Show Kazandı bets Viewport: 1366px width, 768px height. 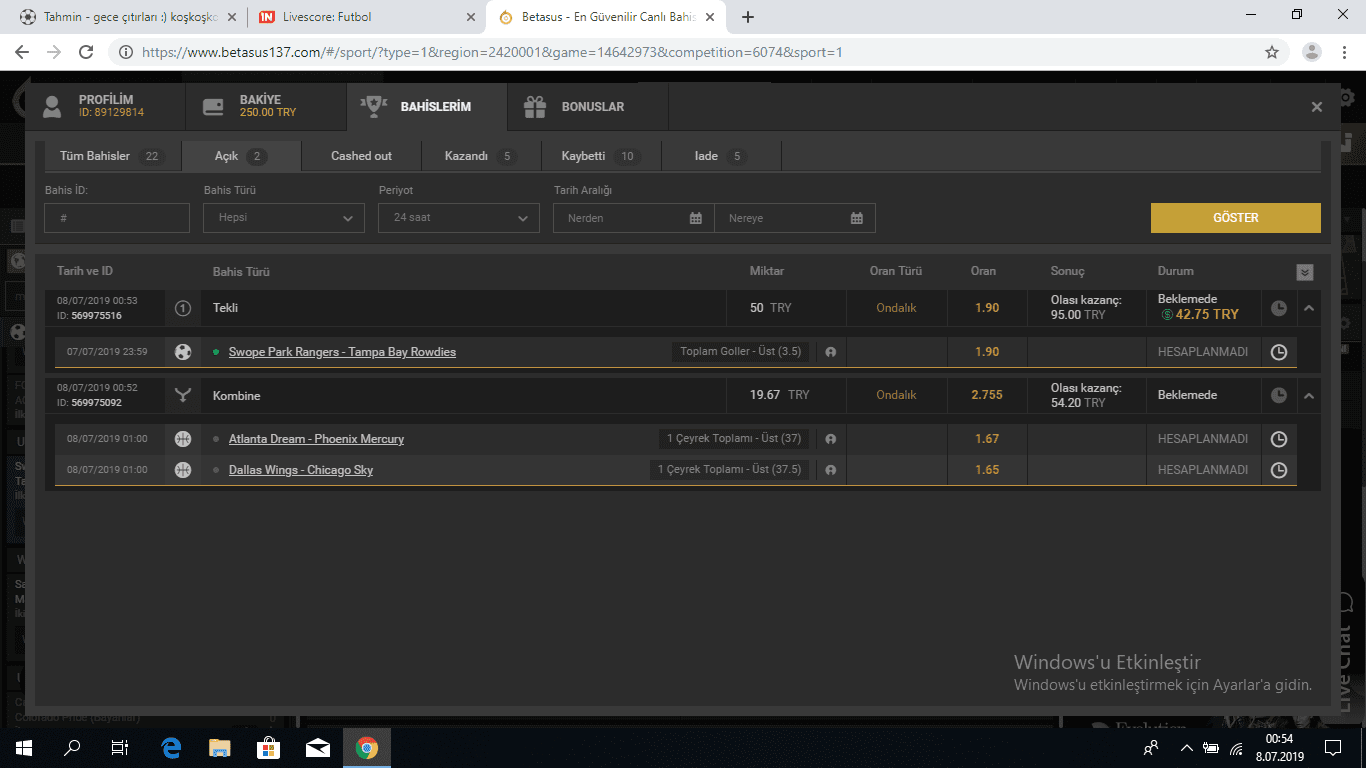click(481, 156)
